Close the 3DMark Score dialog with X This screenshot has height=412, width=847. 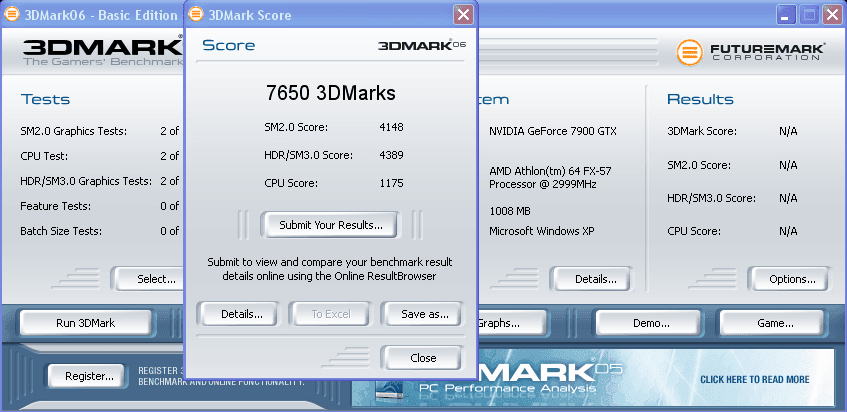click(x=463, y=15)
